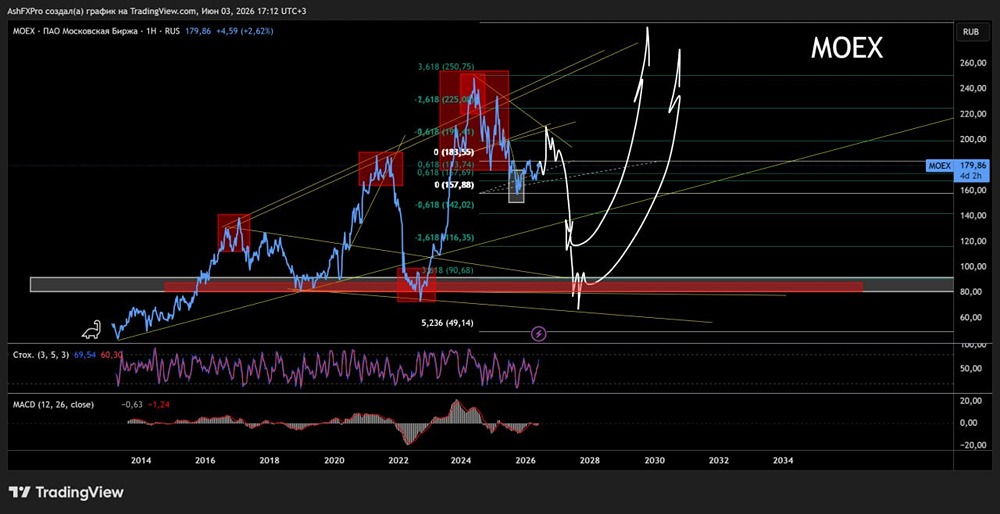Click the MOEX title text annotation
This screenshot has height=514, width=1000.
[846, 48]
